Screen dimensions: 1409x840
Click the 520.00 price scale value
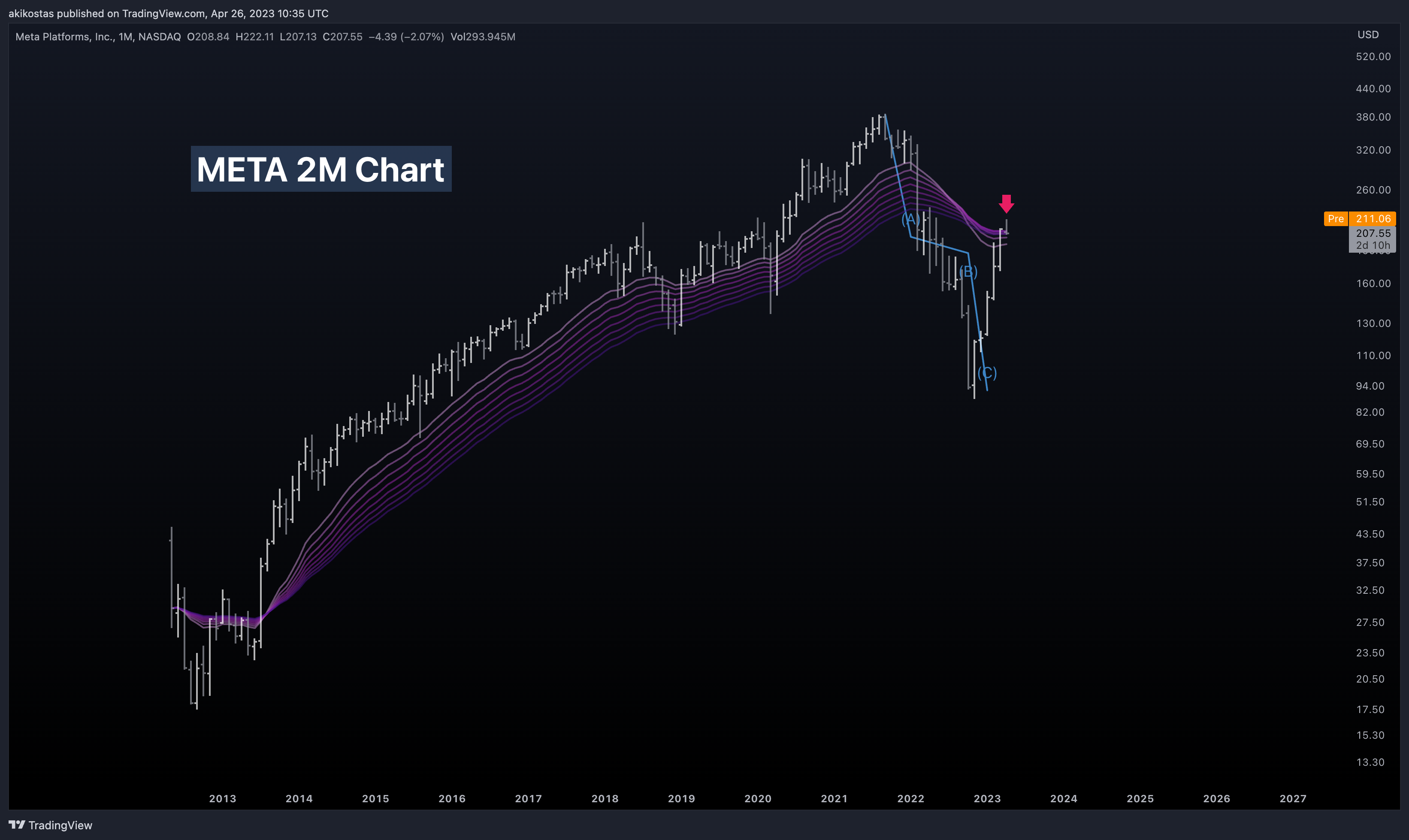(1373, 57)
